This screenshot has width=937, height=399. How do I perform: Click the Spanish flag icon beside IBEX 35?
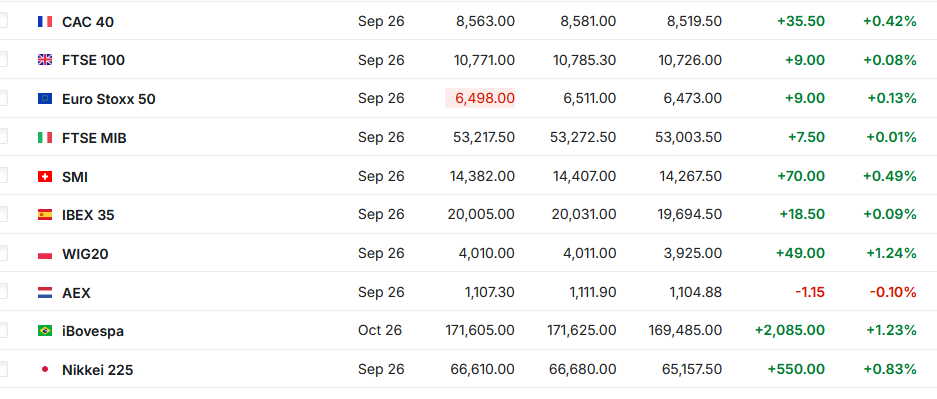click(x=45, y=215)
